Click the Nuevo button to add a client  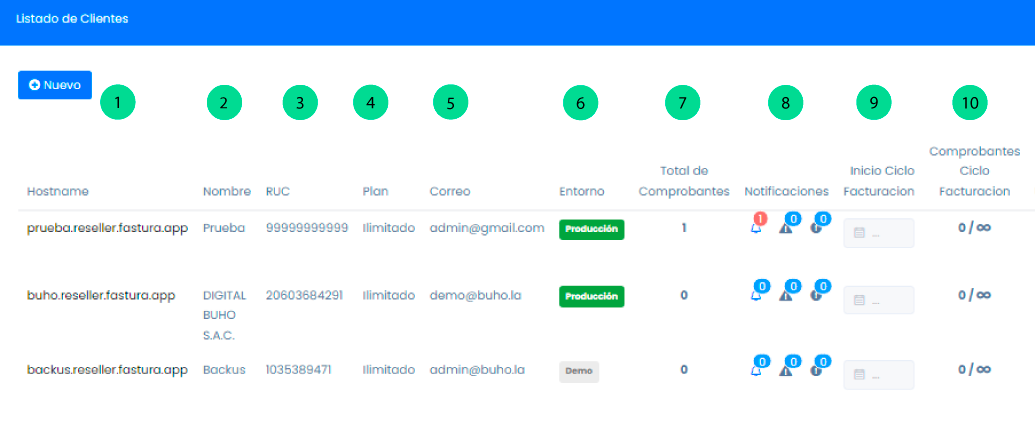[x=55, y=85]
